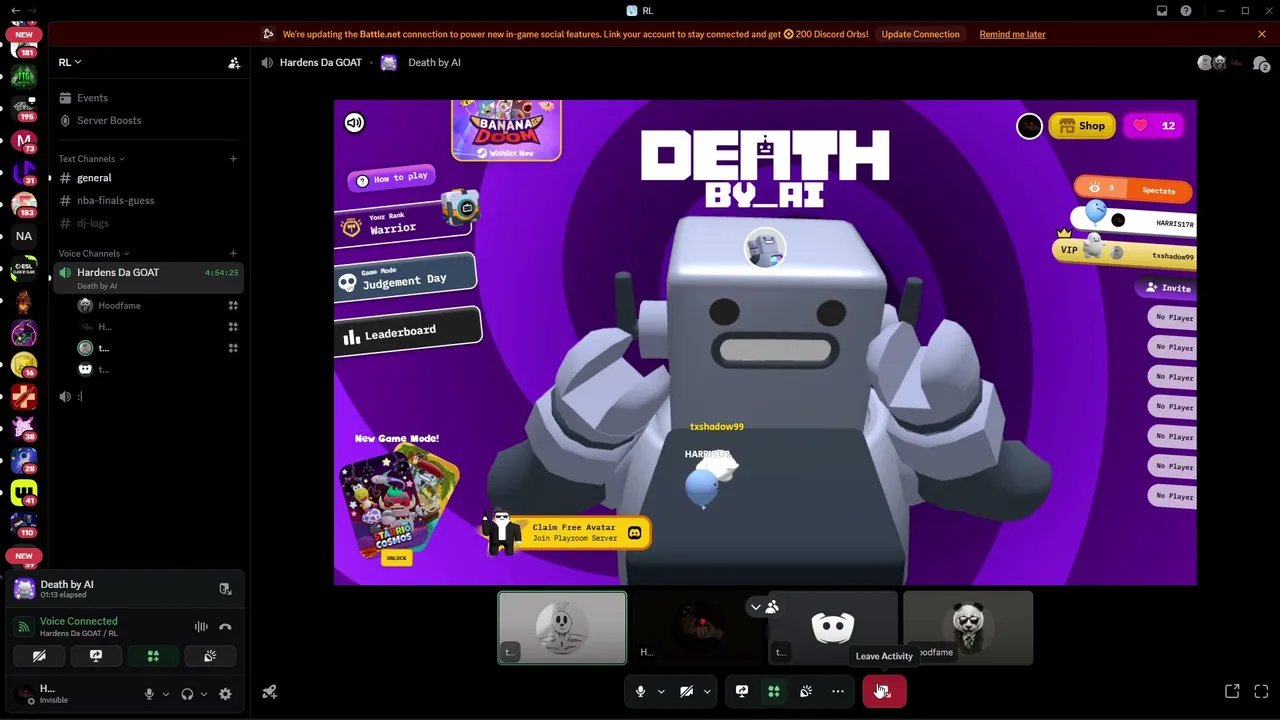
Task: Invite a player to the game
Action: (1167, 288)
